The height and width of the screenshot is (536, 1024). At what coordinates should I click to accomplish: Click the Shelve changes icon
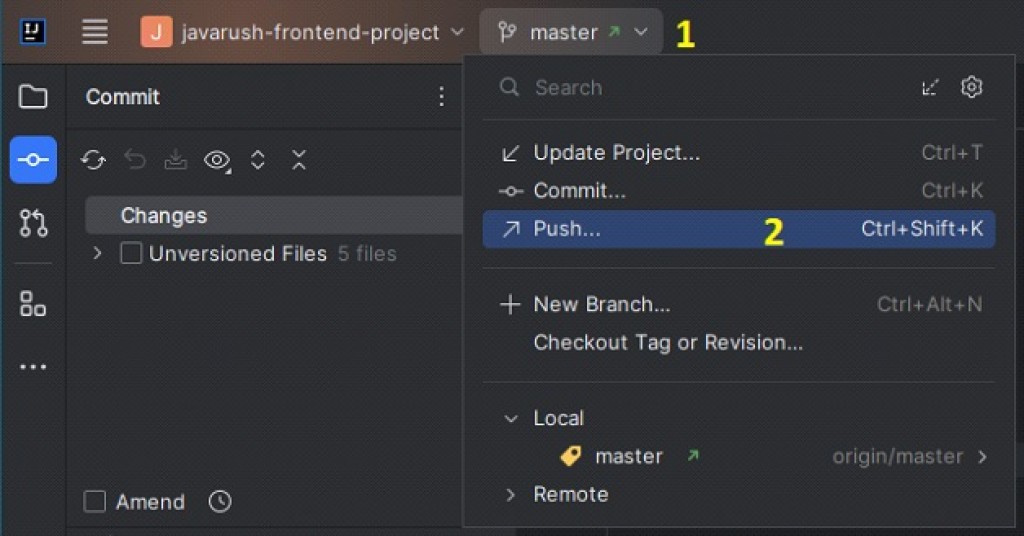pyautogui.click(x=176, y=160)
